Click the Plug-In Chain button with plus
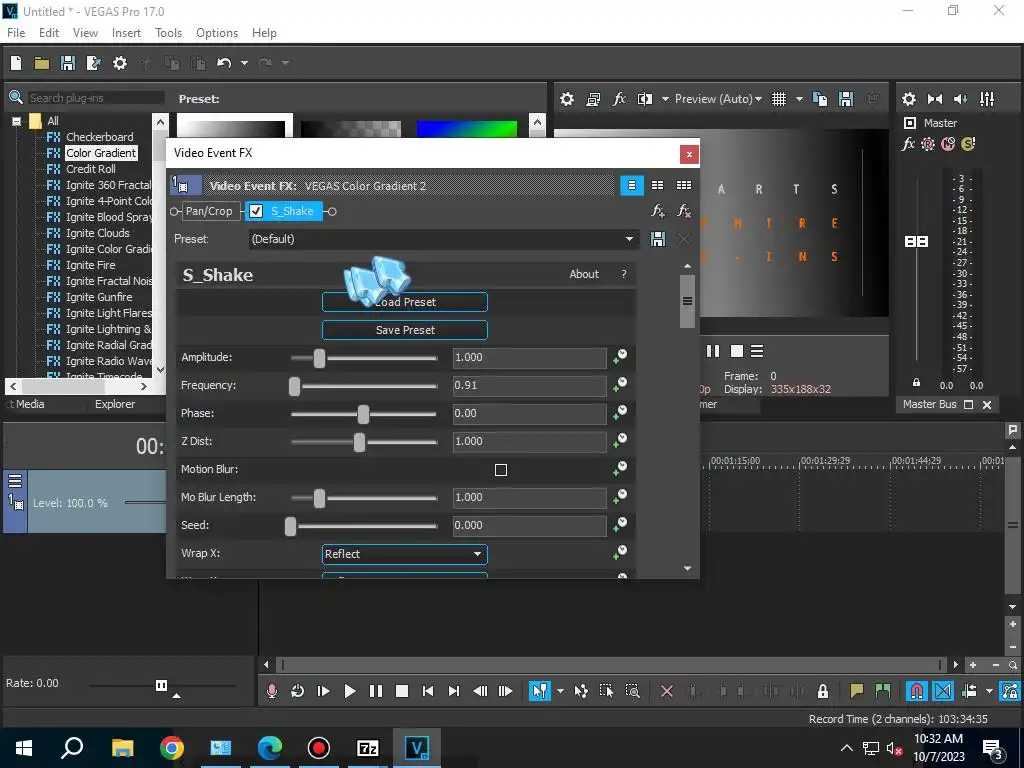The image size is (1024, 768). [658, 211]
